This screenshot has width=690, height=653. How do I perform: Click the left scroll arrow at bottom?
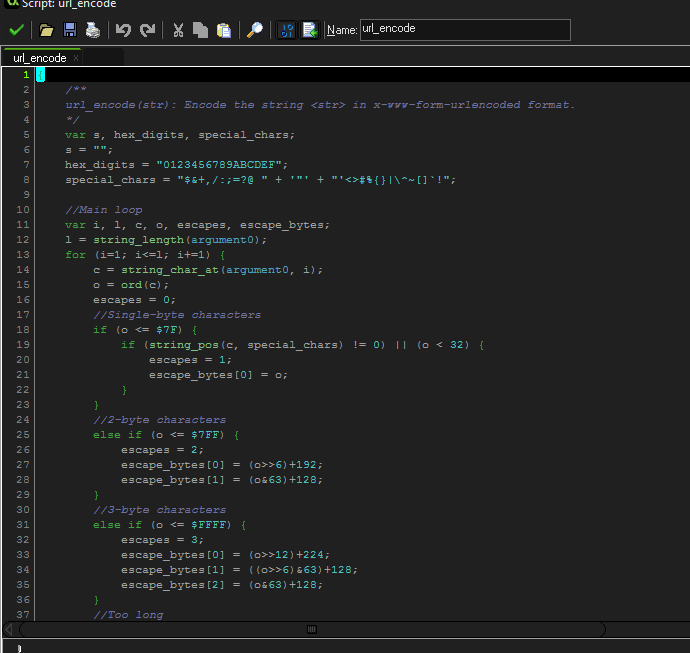[x=10, y=629]
